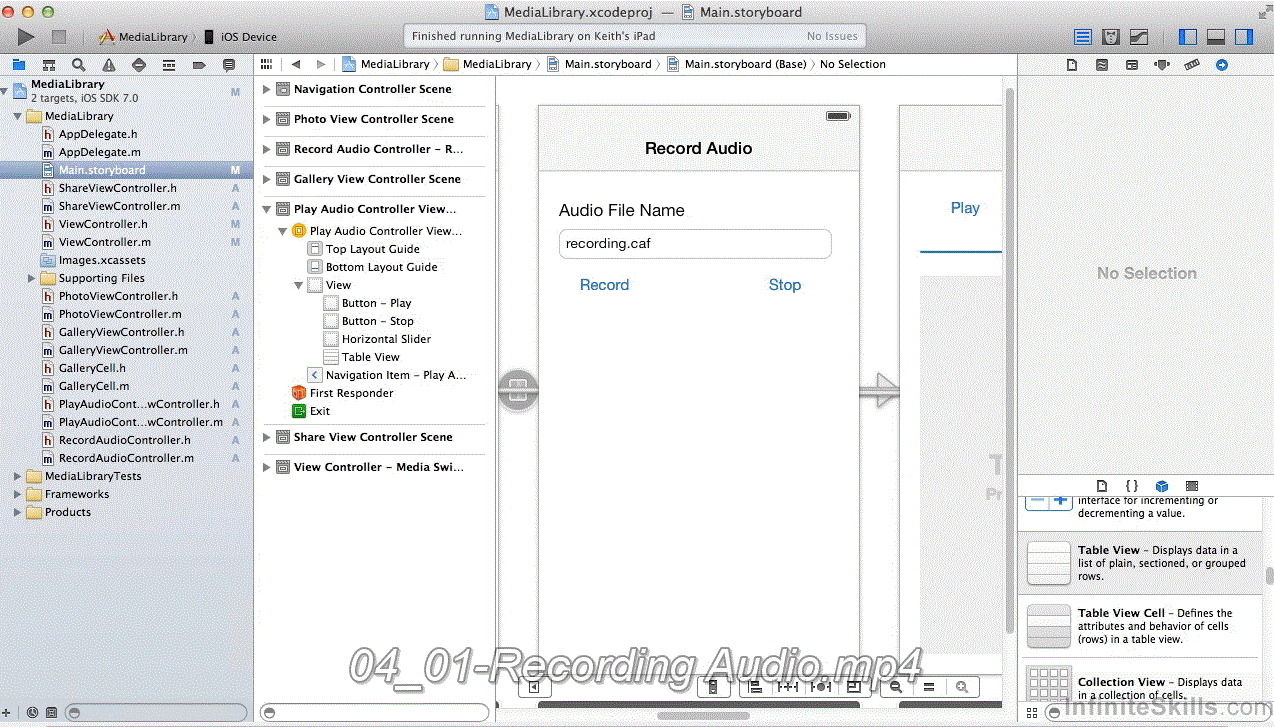The width and height of the screenshot is (1274, 727).
Task: Switch to the Assistant editor
Action: 1111,37
